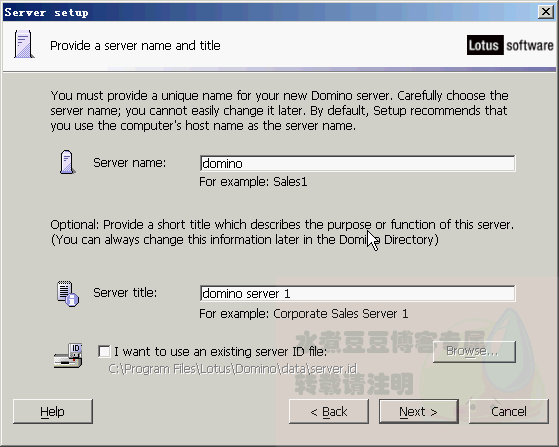Cancel the server setup
The height and width of the screenshot is (447, 559).
tap(509, 412)
